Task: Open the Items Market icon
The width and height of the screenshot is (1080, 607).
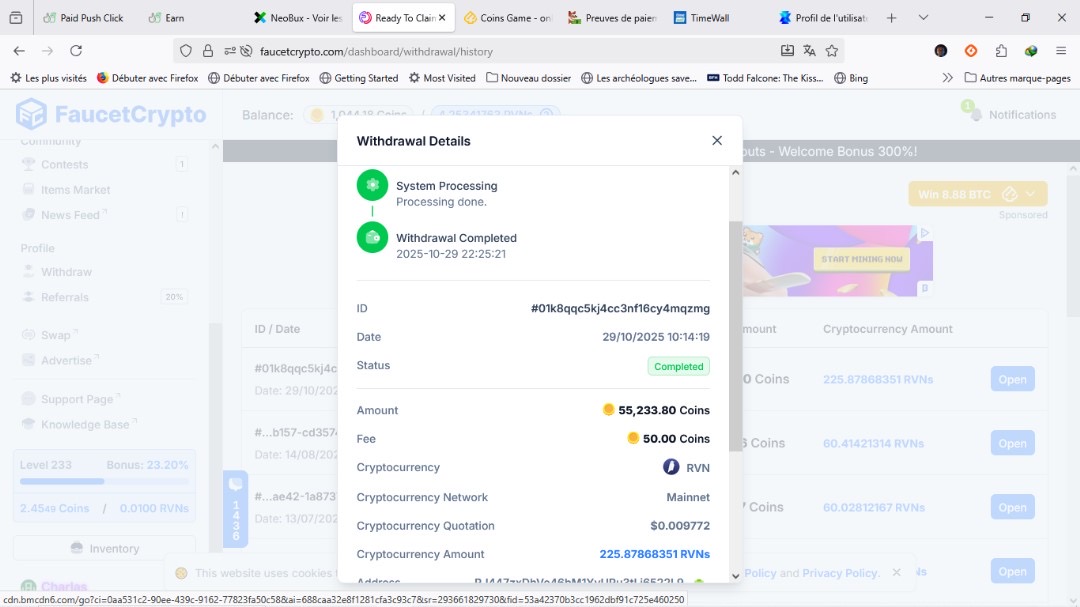Action: [30, 189]
